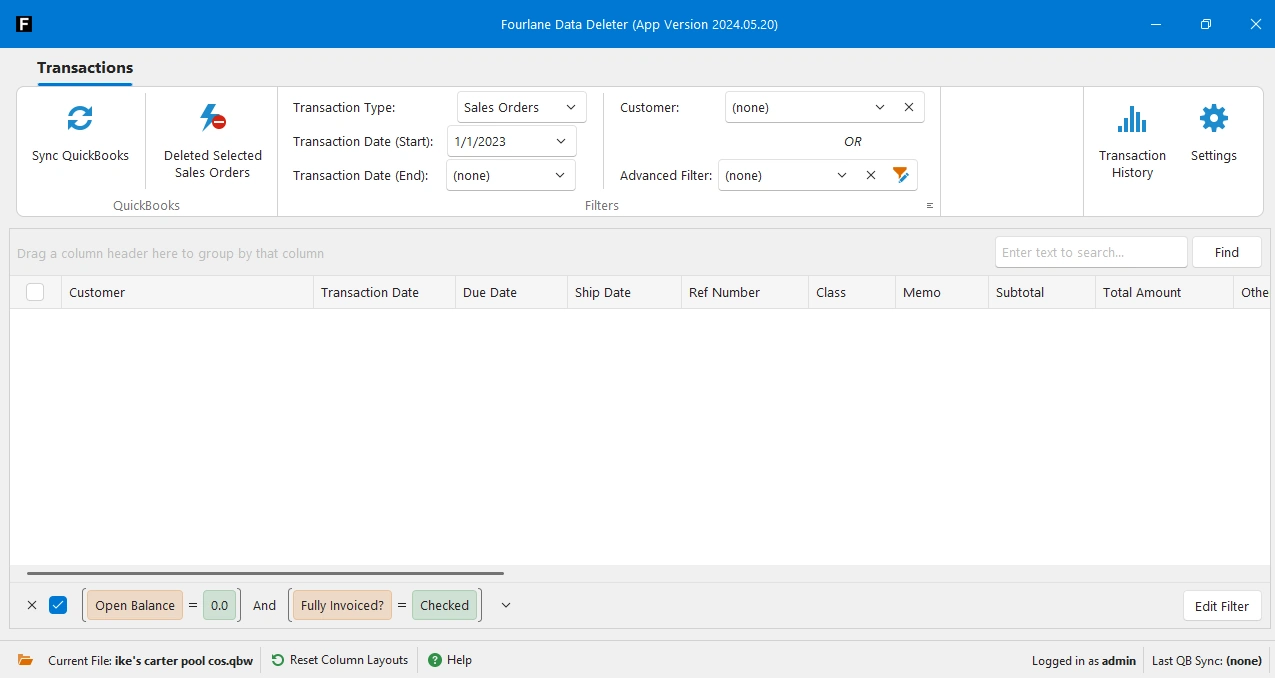Click the Reset Column Layouts icon

coord(278,660)
